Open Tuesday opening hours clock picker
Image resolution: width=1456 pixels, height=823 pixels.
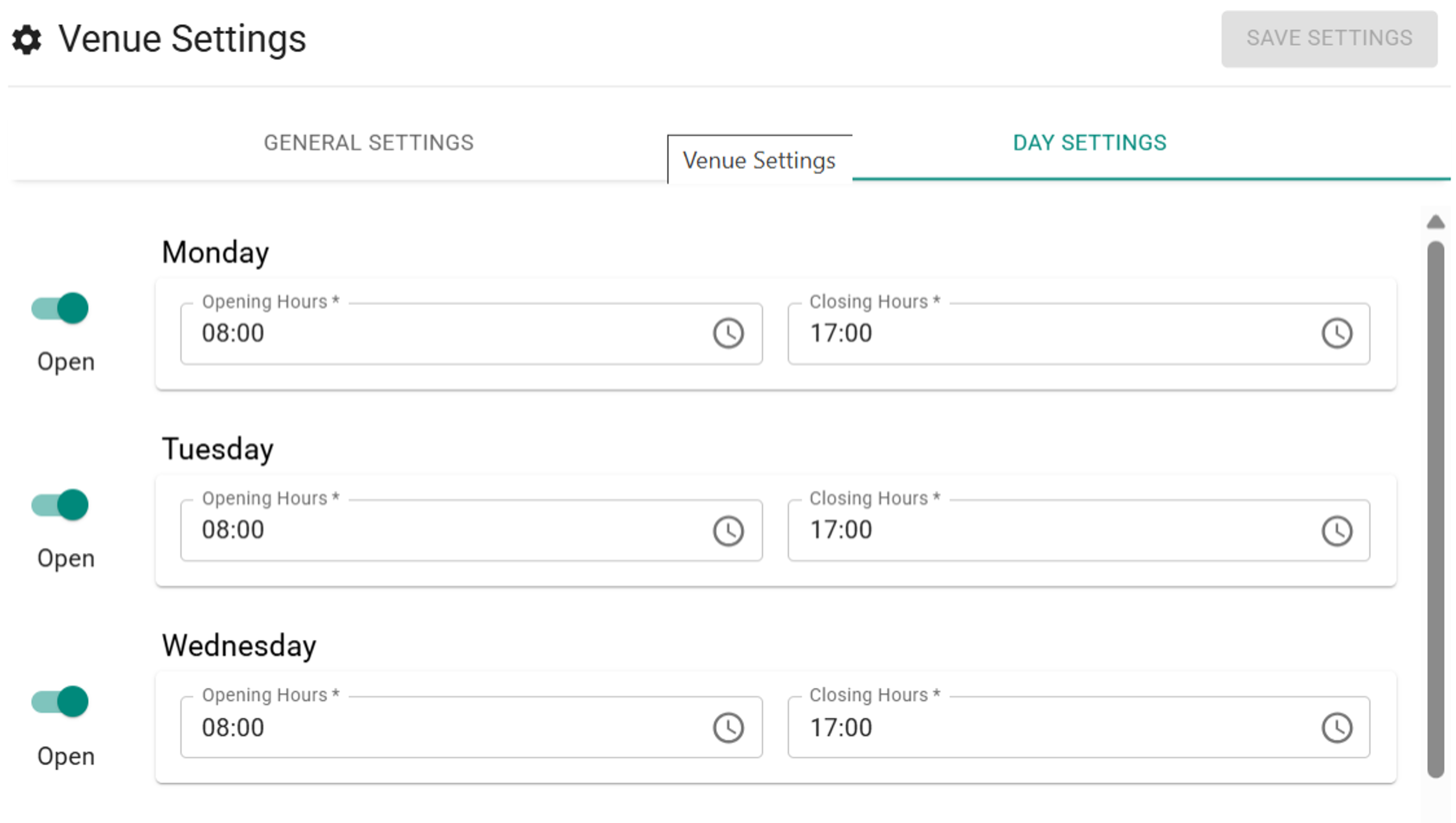coord(728,531)
